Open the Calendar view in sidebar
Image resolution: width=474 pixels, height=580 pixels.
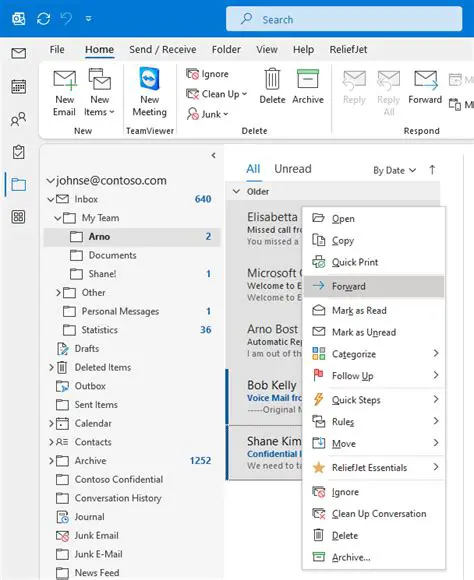click(19, 87)
